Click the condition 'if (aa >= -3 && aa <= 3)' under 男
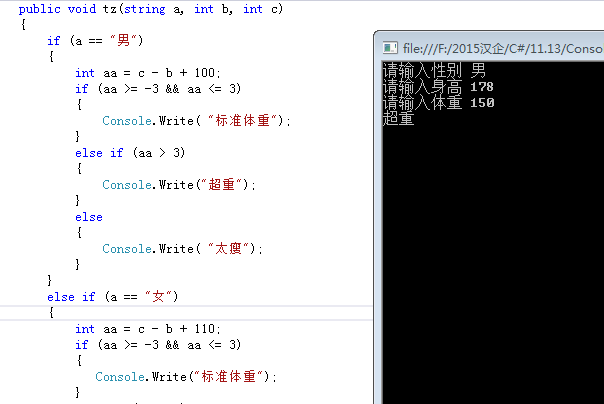 coord(158,89)
